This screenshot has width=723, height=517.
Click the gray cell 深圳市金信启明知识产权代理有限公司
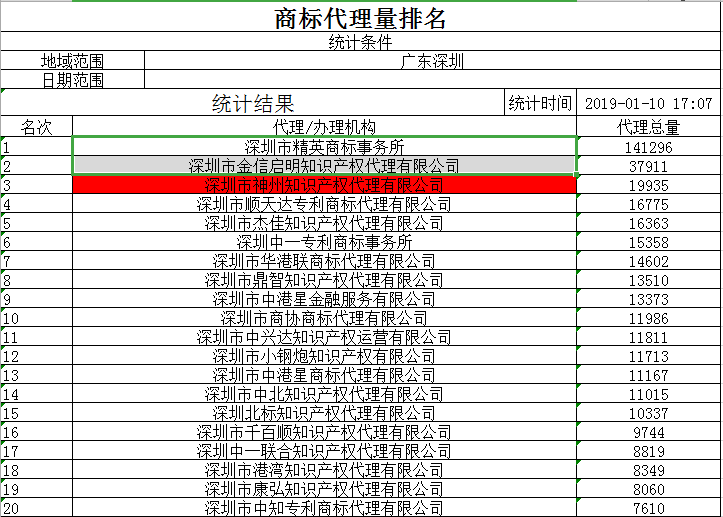[325, 166]
